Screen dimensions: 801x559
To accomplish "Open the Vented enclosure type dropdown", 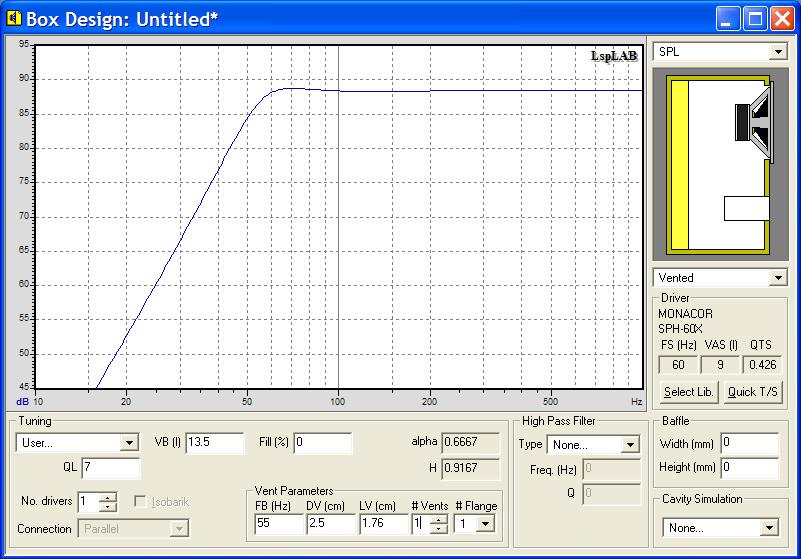I will point(778,278).
